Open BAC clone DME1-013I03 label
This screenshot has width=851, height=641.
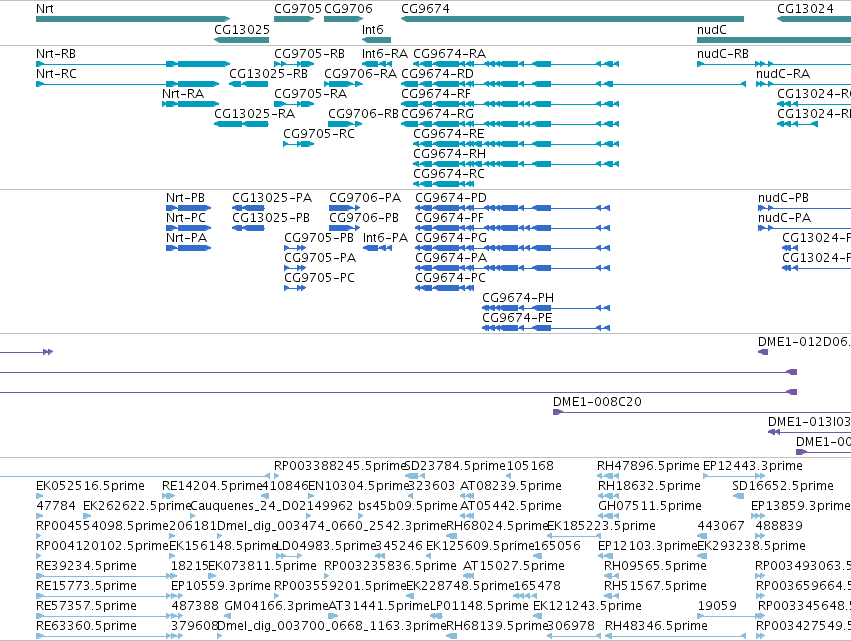[809, 422]
